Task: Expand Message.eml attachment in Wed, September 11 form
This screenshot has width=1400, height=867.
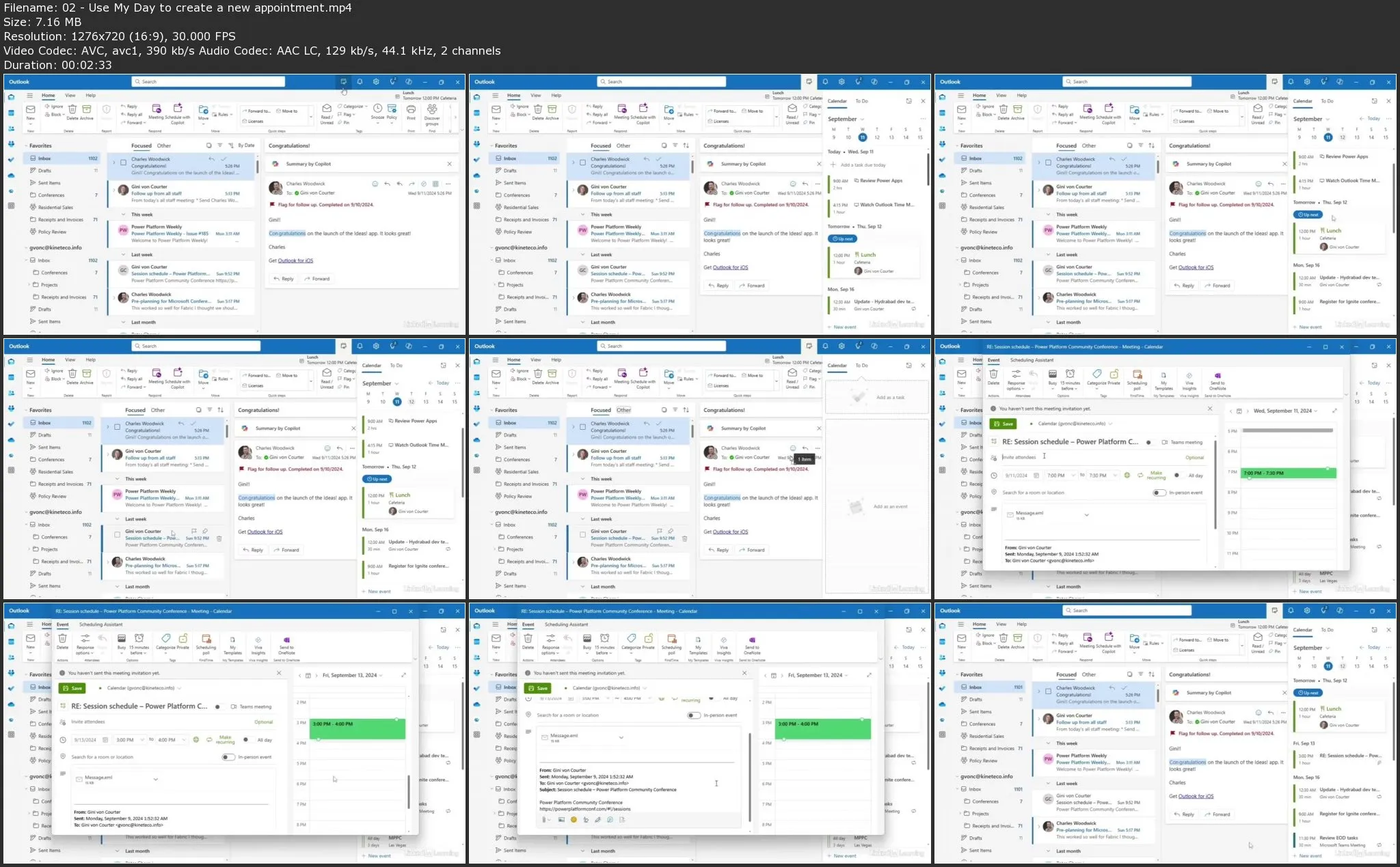Action: click(1086, 515)
